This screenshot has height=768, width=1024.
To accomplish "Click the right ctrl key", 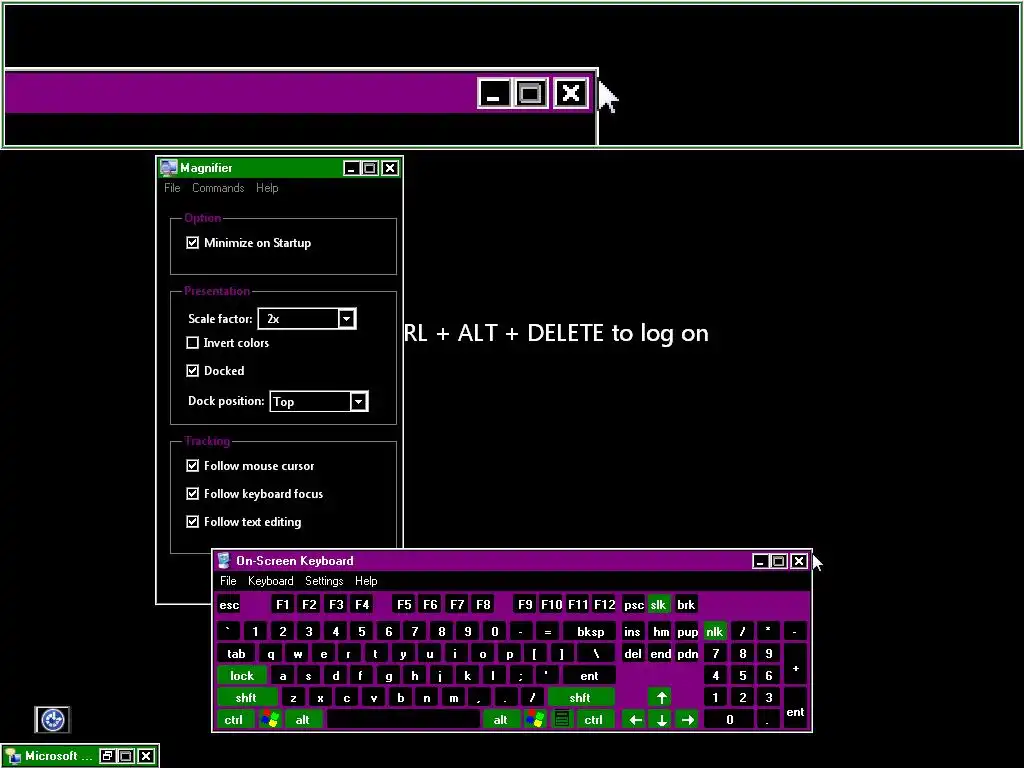I will (x=594, y=720).
